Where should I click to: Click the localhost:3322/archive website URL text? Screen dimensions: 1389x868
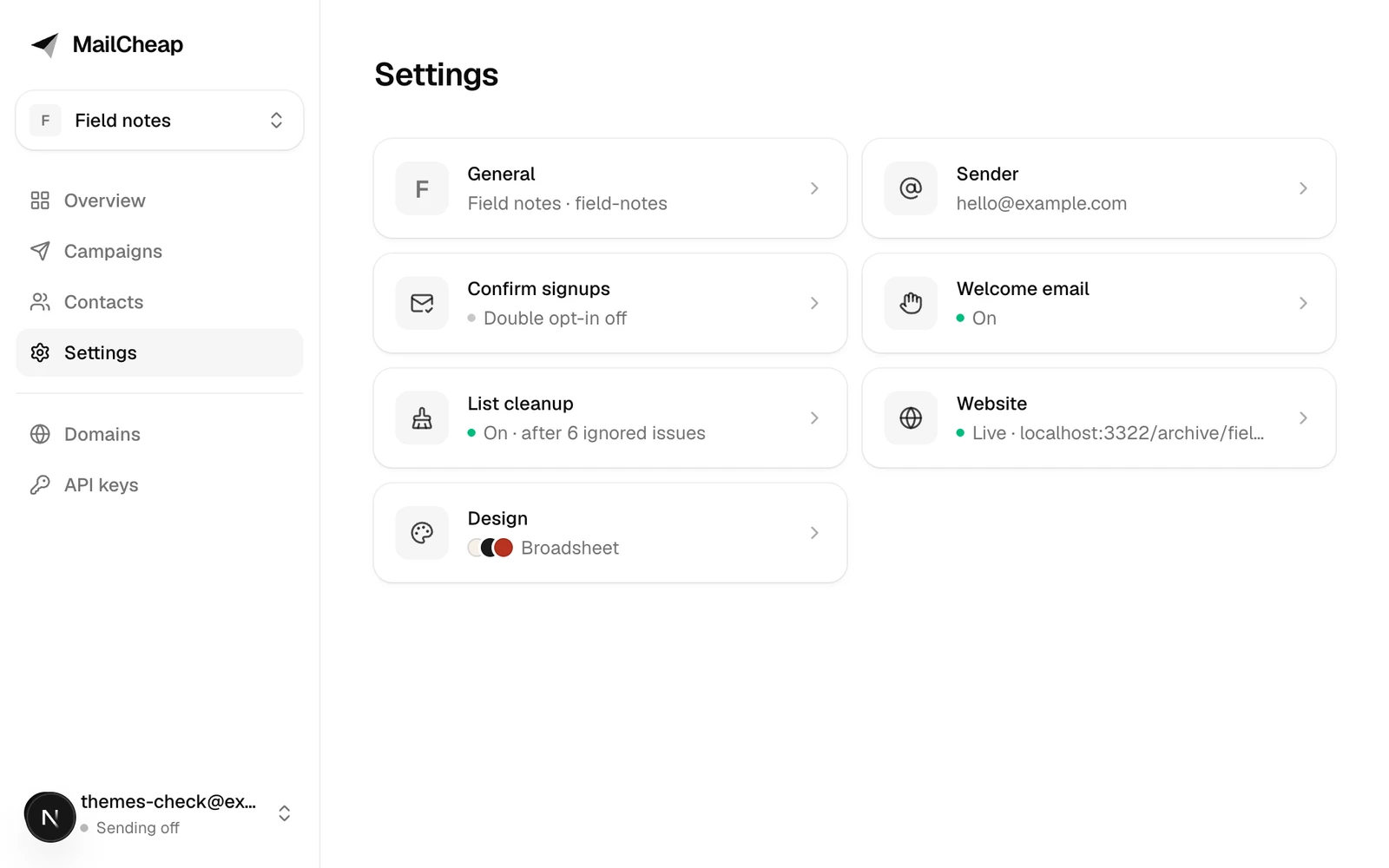point(1142,433)
